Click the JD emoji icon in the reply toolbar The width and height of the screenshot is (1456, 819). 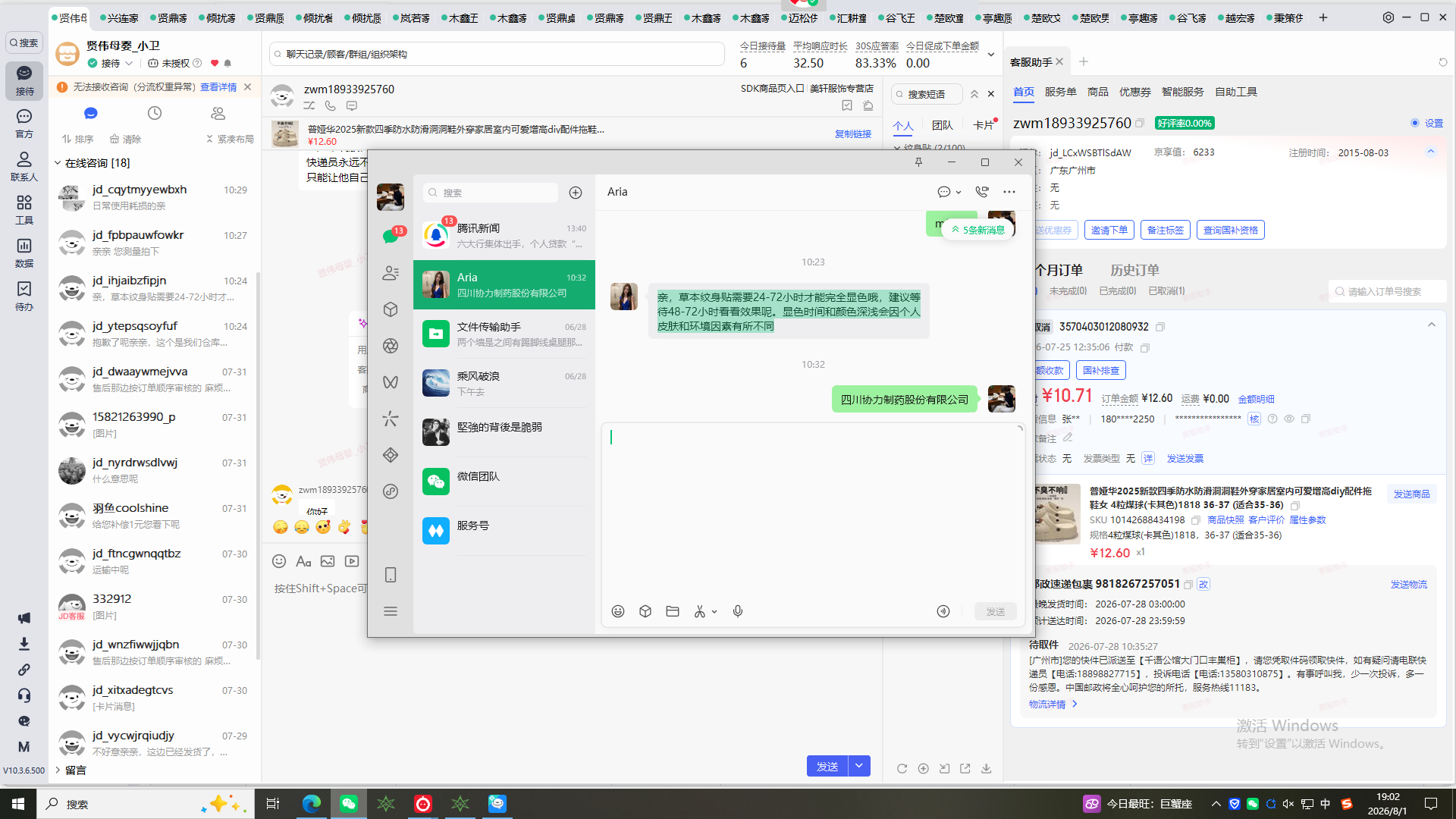coord(279,561)
